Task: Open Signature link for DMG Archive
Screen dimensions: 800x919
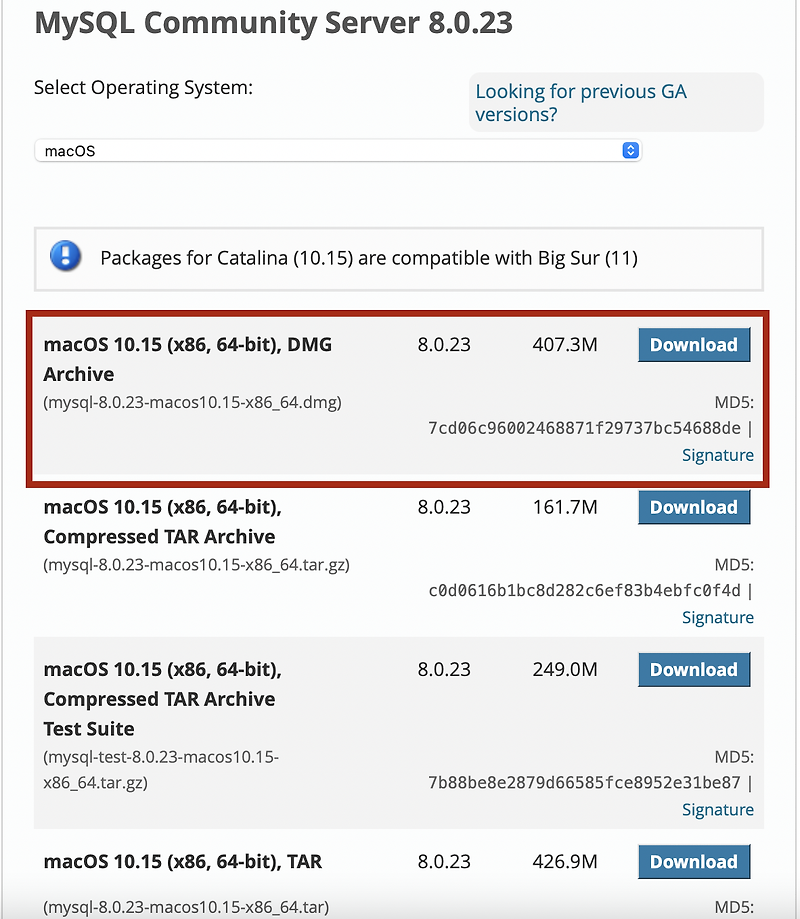Action: coord(717,455)
